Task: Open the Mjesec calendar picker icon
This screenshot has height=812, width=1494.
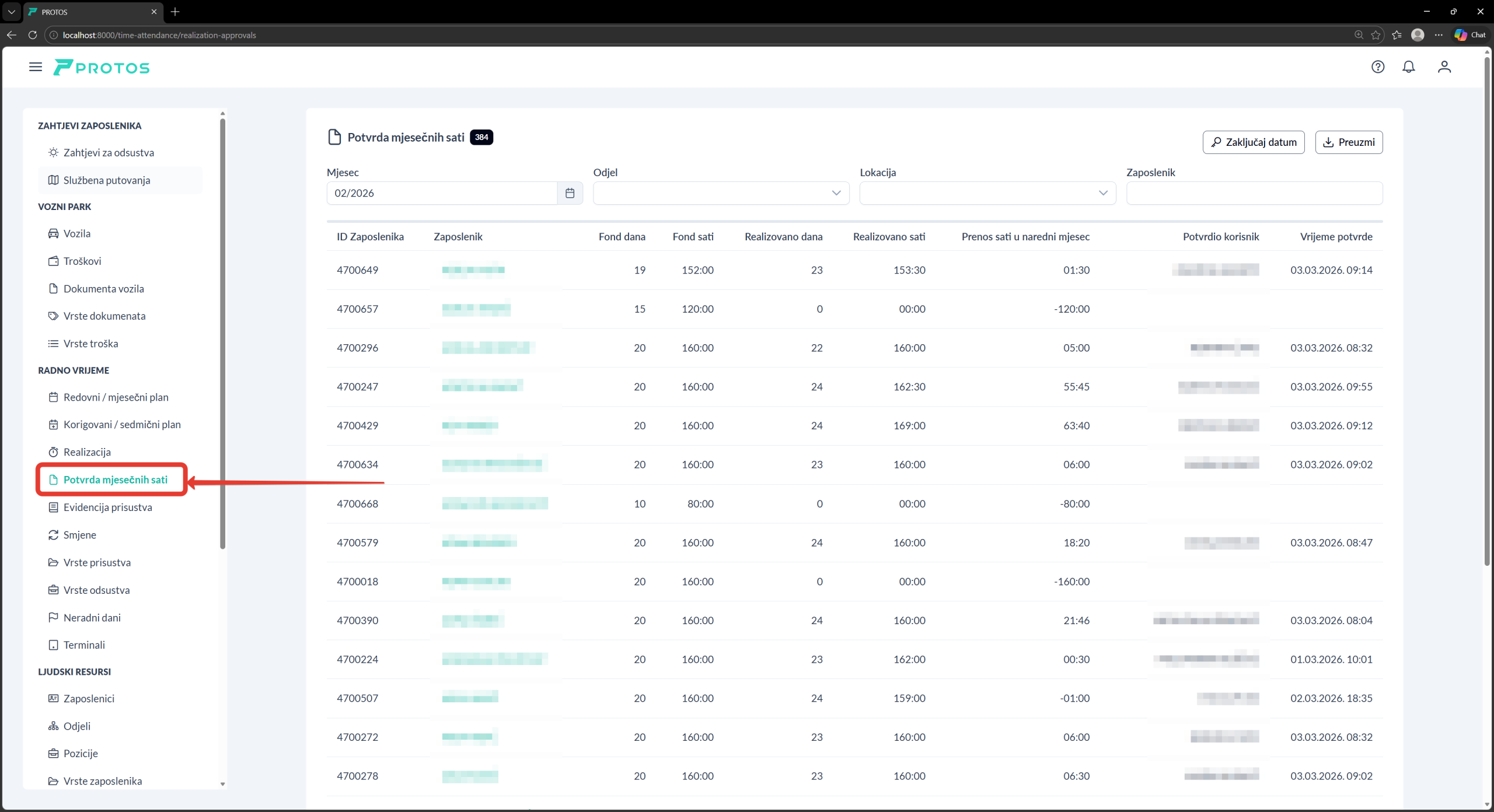Action: click(x=570, y=193)
